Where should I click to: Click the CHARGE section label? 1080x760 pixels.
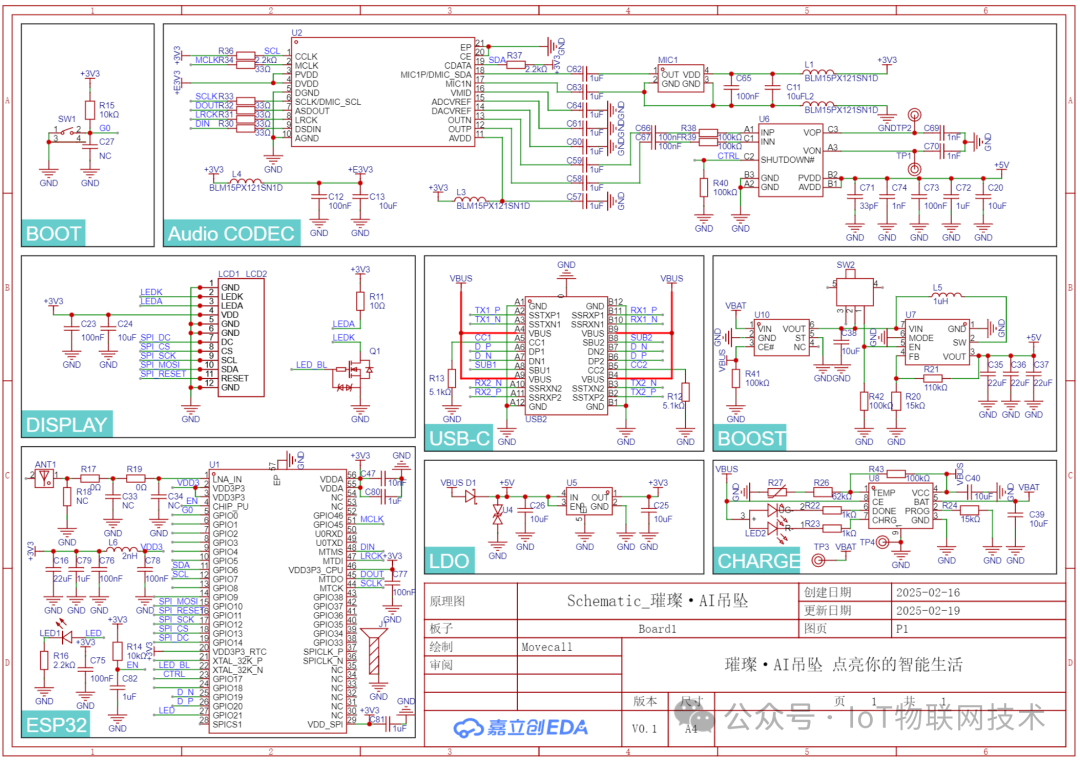point(758,561)
